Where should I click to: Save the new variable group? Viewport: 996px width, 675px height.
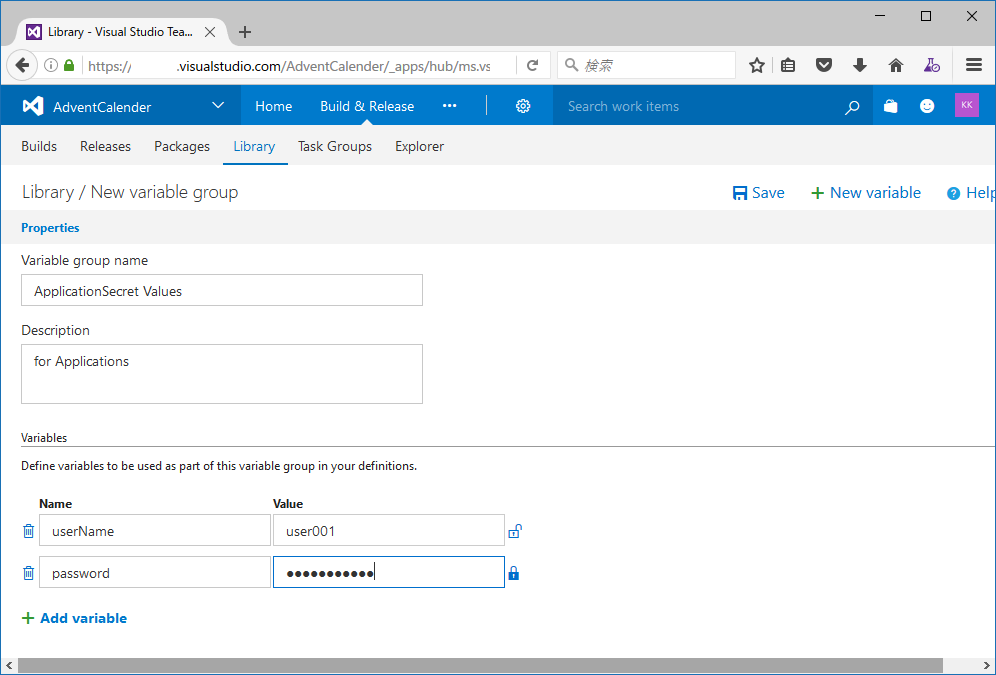[x=758, y=193]
